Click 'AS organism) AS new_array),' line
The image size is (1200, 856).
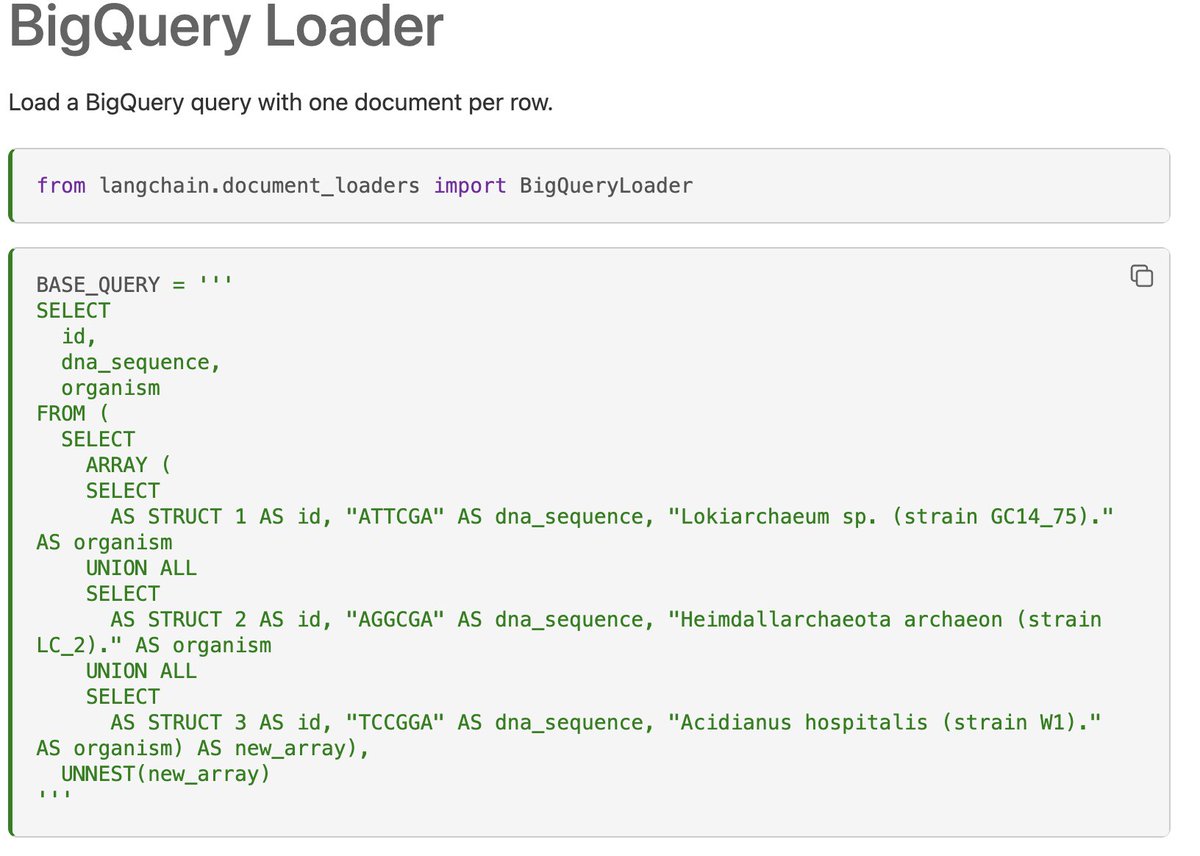pos(203,748)
